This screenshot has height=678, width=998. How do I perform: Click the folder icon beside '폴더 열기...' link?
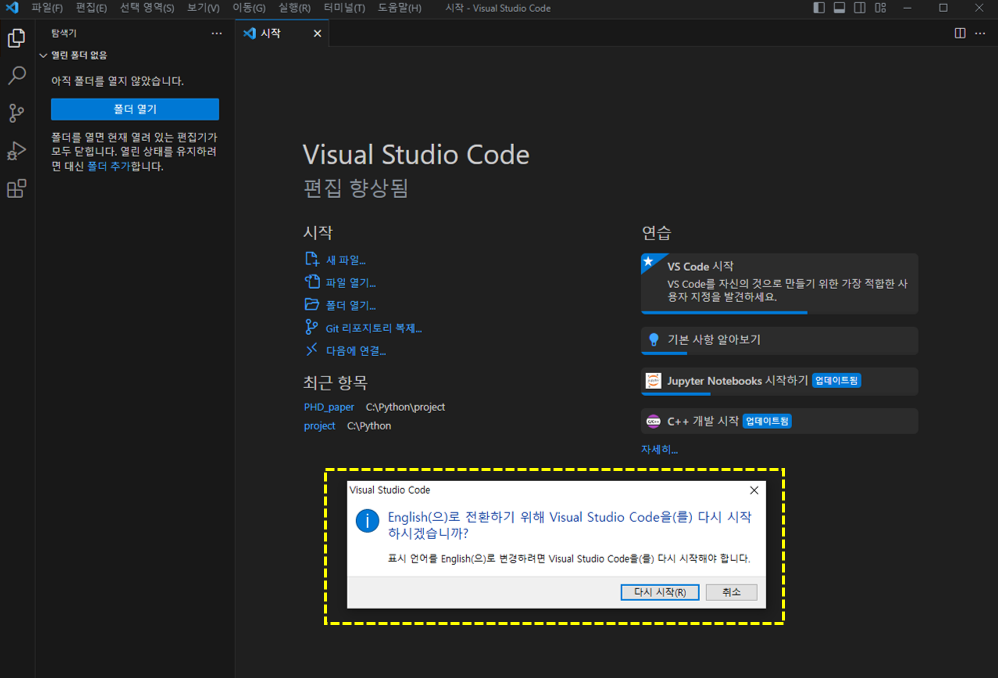pos(311,304)
